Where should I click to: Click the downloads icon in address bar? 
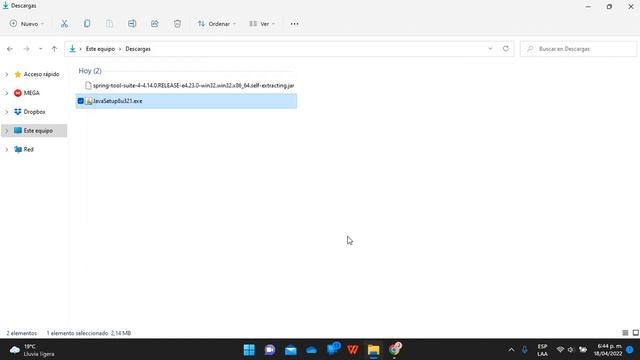[72, 49]
